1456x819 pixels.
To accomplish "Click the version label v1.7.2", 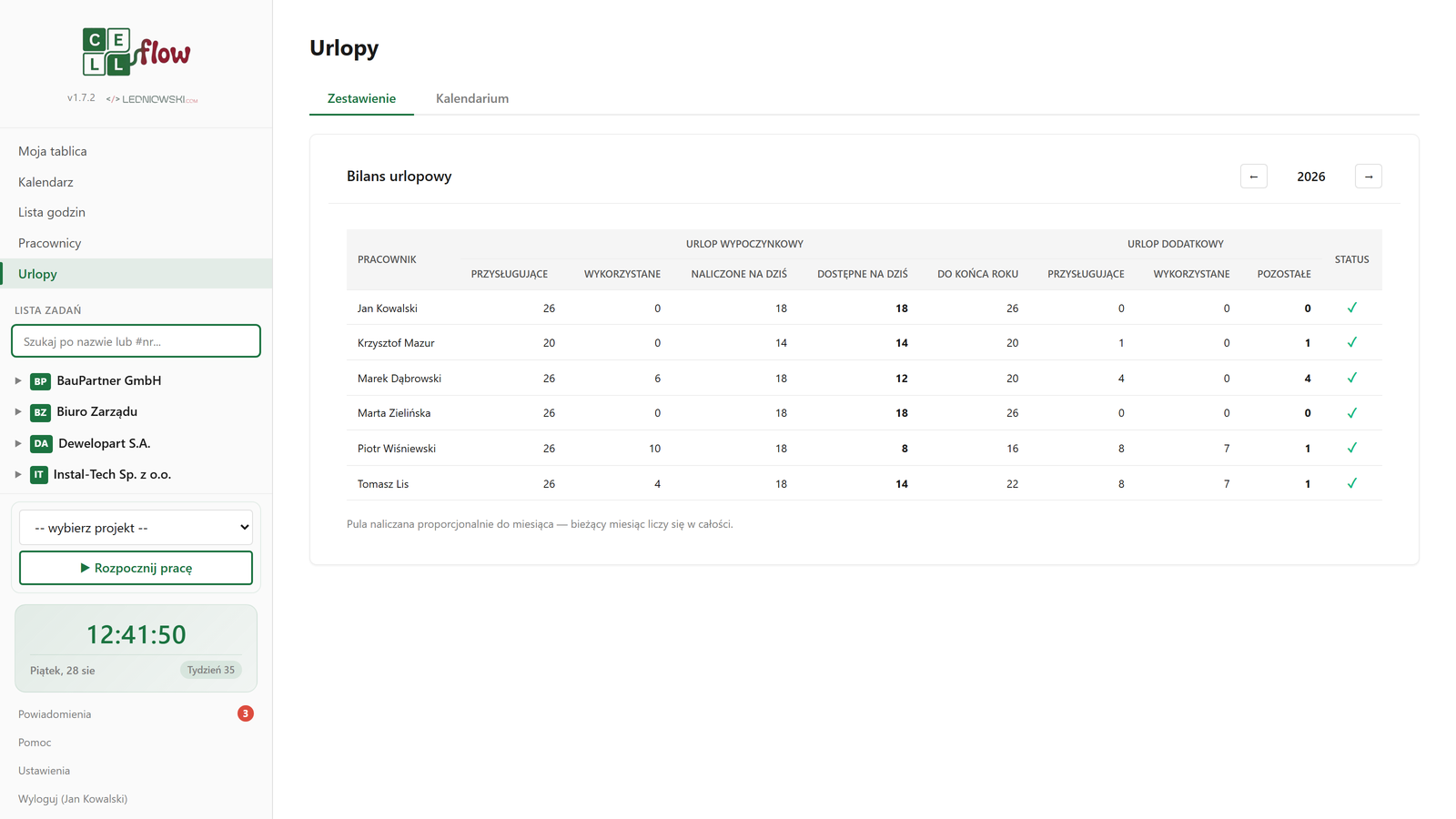I will click(x=81, y=97).
